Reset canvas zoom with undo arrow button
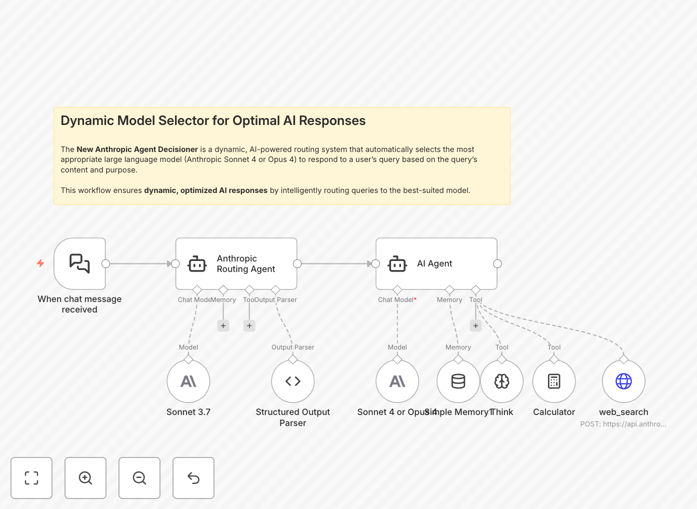This screenshot has height=509, width=697. [193, 478]
